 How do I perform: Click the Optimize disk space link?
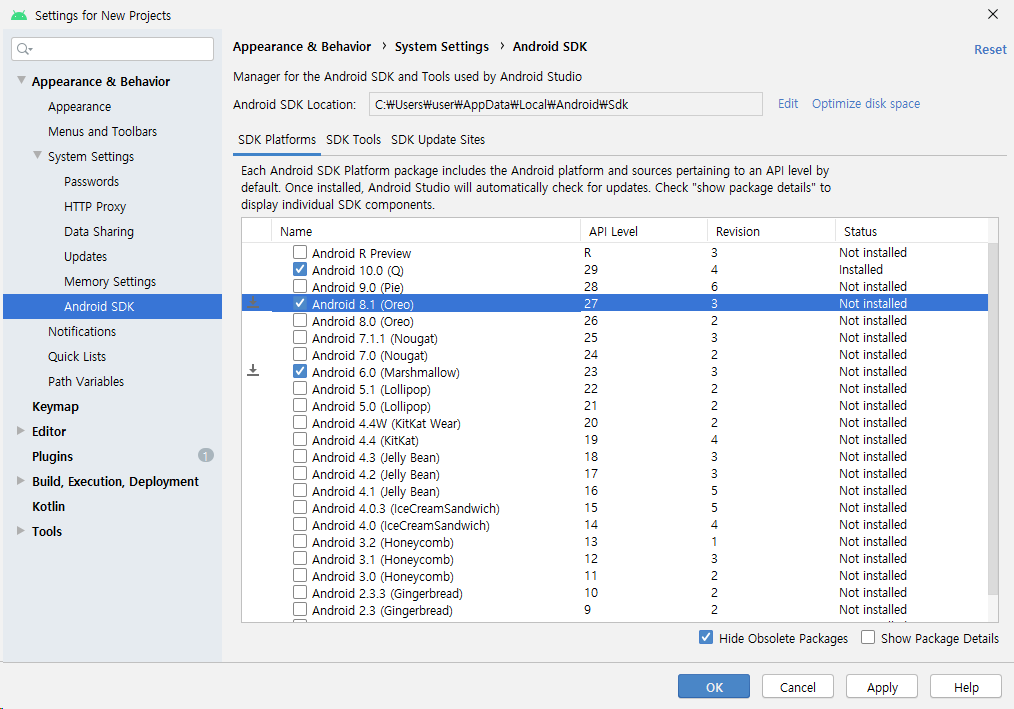pyautogui.click(x=865, y=104)
